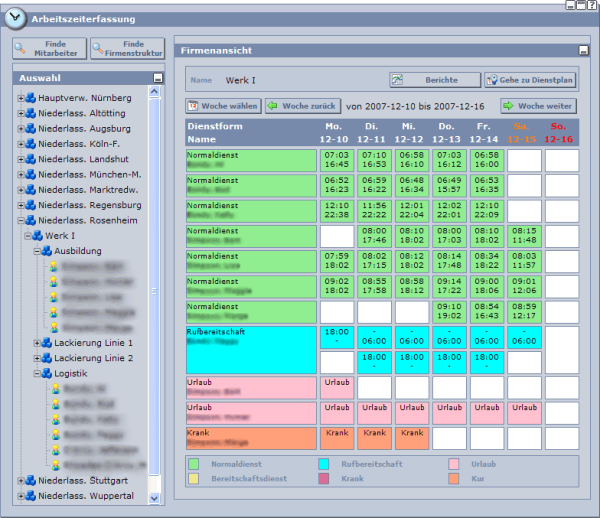Click Niederlass. Altötting group icon
The image size is (600, 518).
click(x=31, y=113)
